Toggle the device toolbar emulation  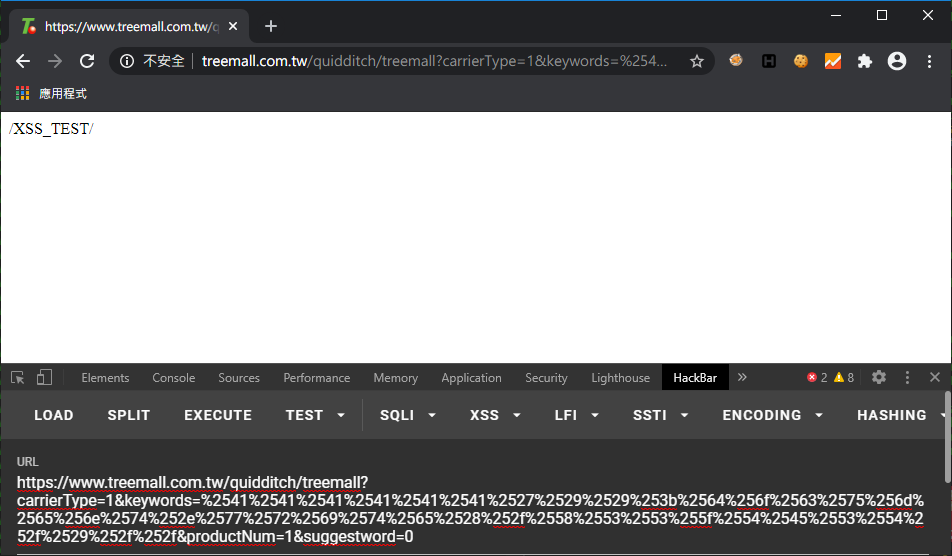pos(44,378)
